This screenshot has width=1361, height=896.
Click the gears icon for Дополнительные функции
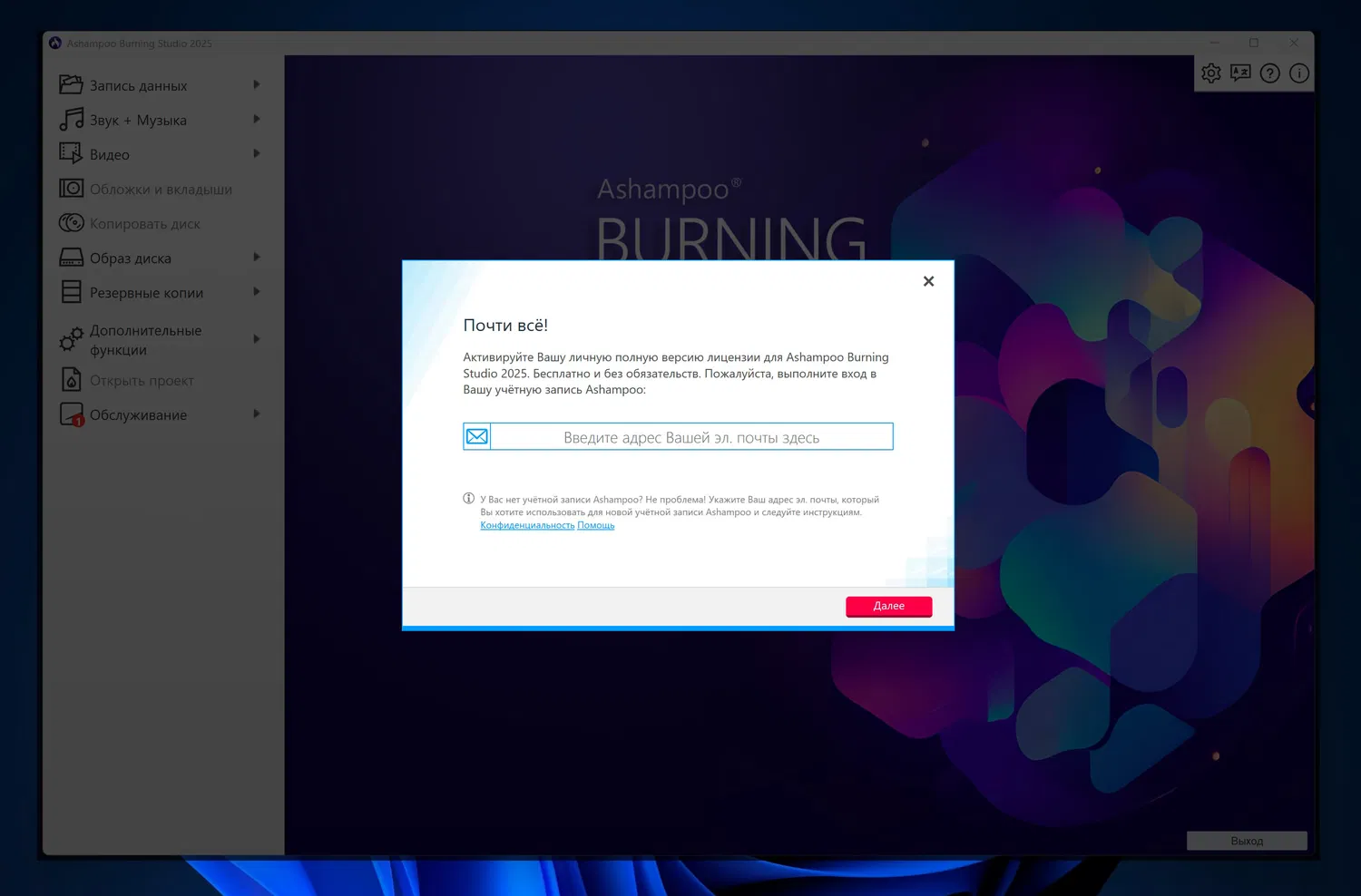[x=71, y=339]
